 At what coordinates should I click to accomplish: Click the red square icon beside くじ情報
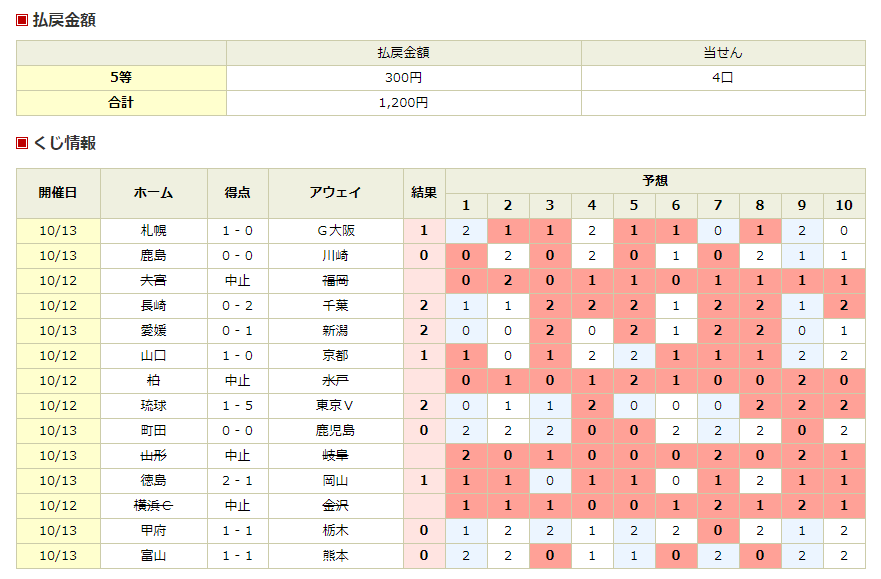pyautogui.click(x=22, y=143)
